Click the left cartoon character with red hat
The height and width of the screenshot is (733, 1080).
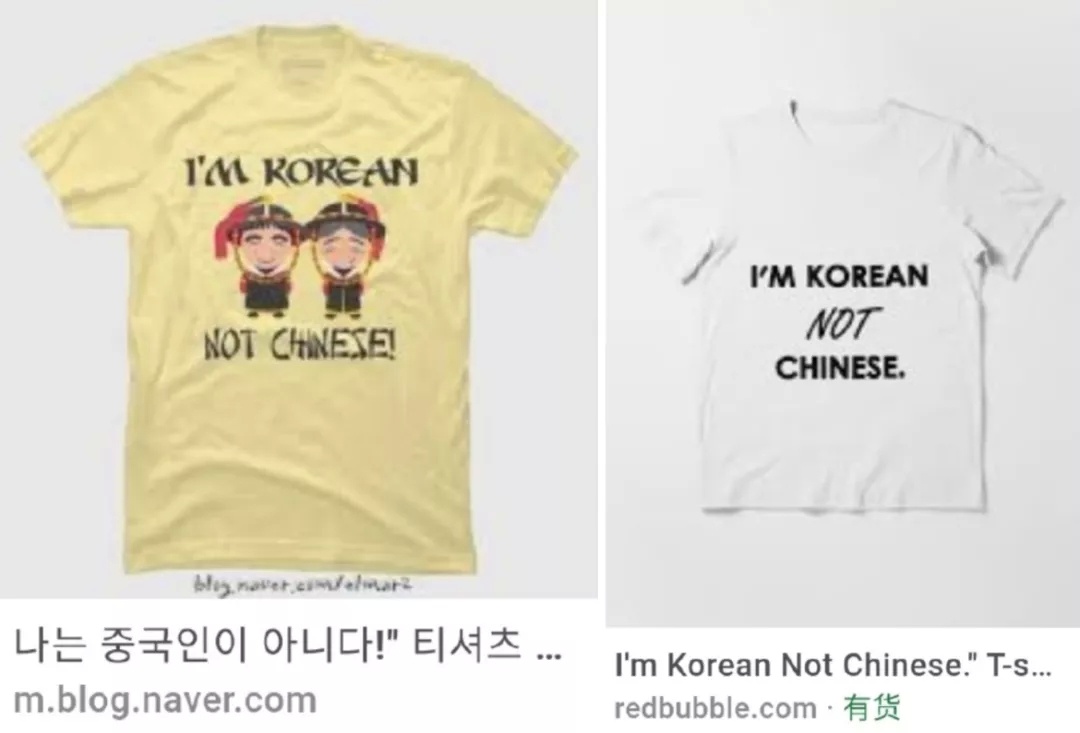(258, 258)
